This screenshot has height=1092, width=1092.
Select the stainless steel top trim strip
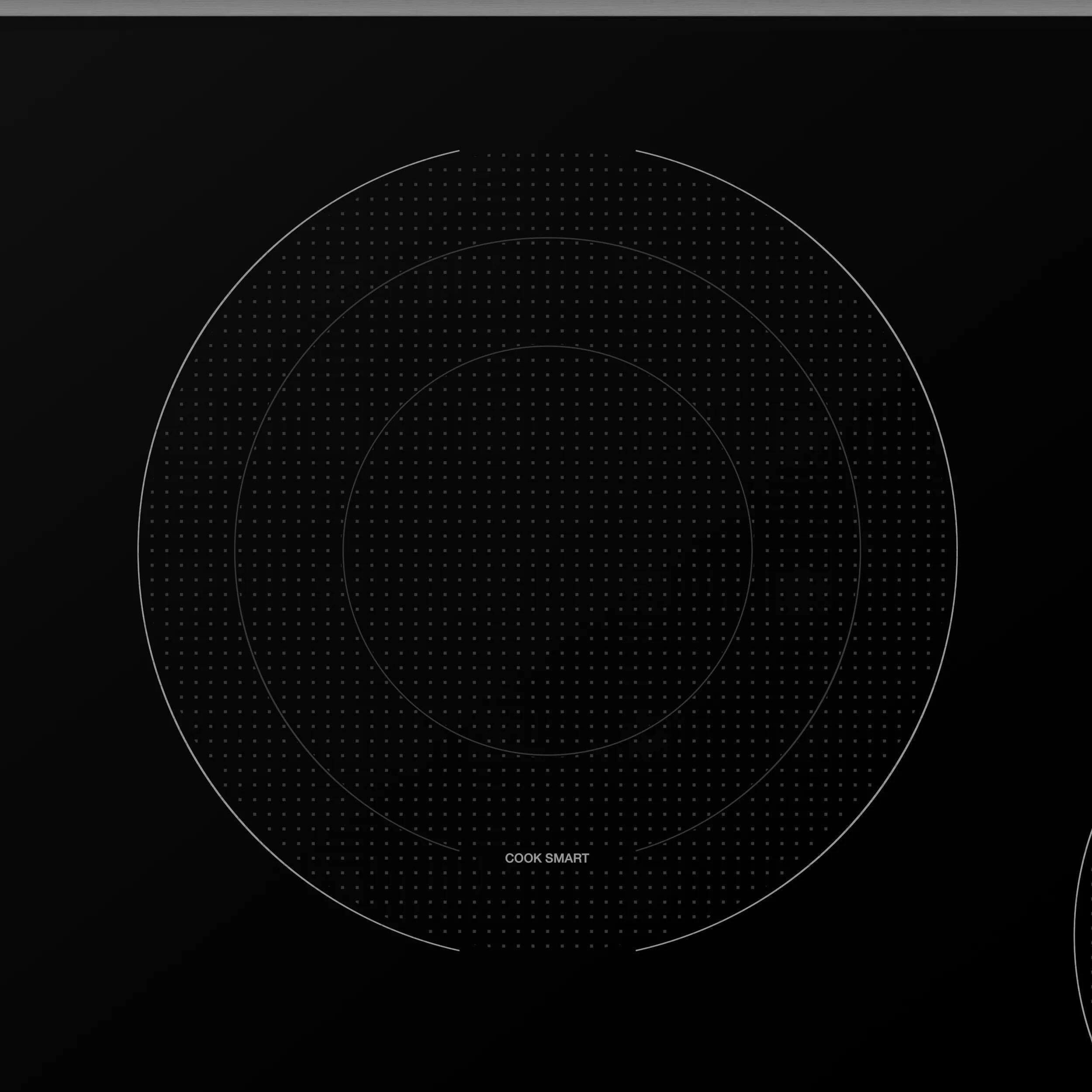(x=546, y=7)
